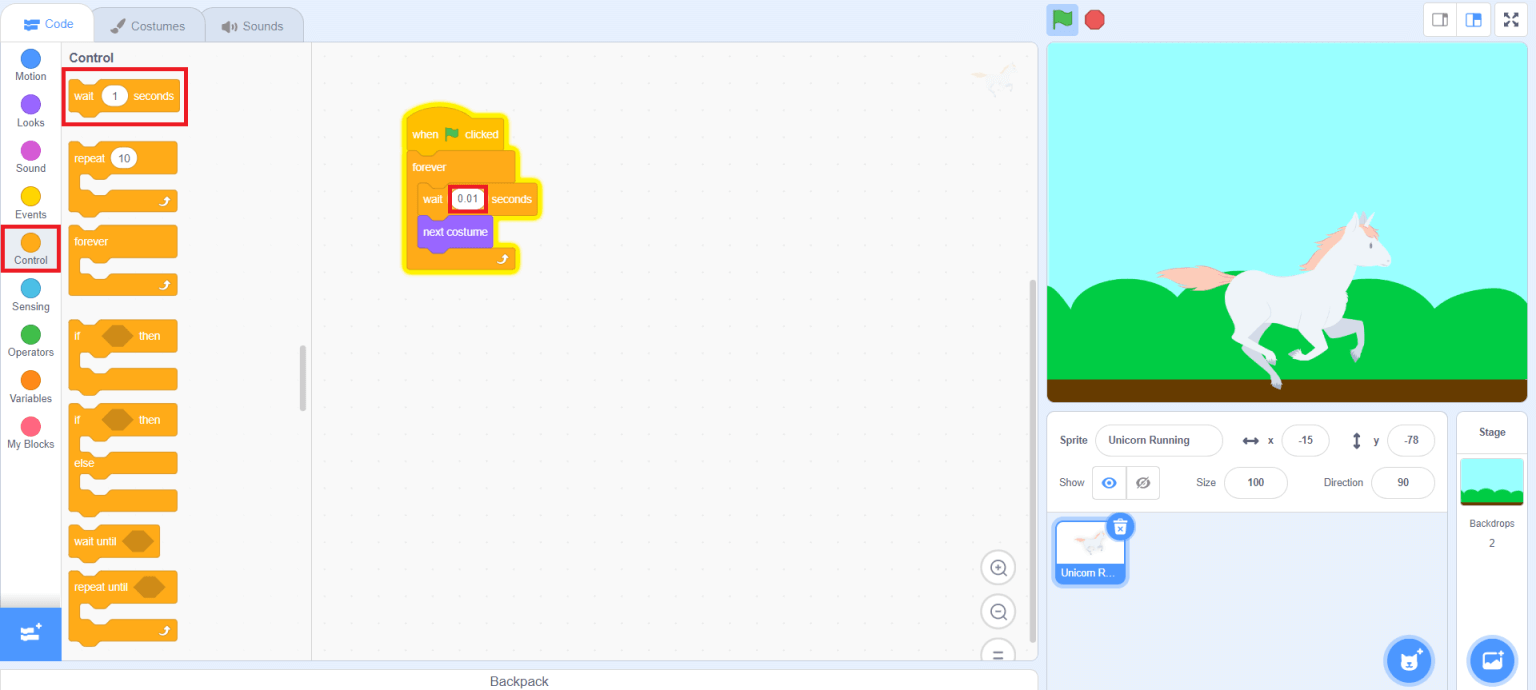1536x690 pixels.
Task: Click the Add Extension button
Action: pos(31,634)
